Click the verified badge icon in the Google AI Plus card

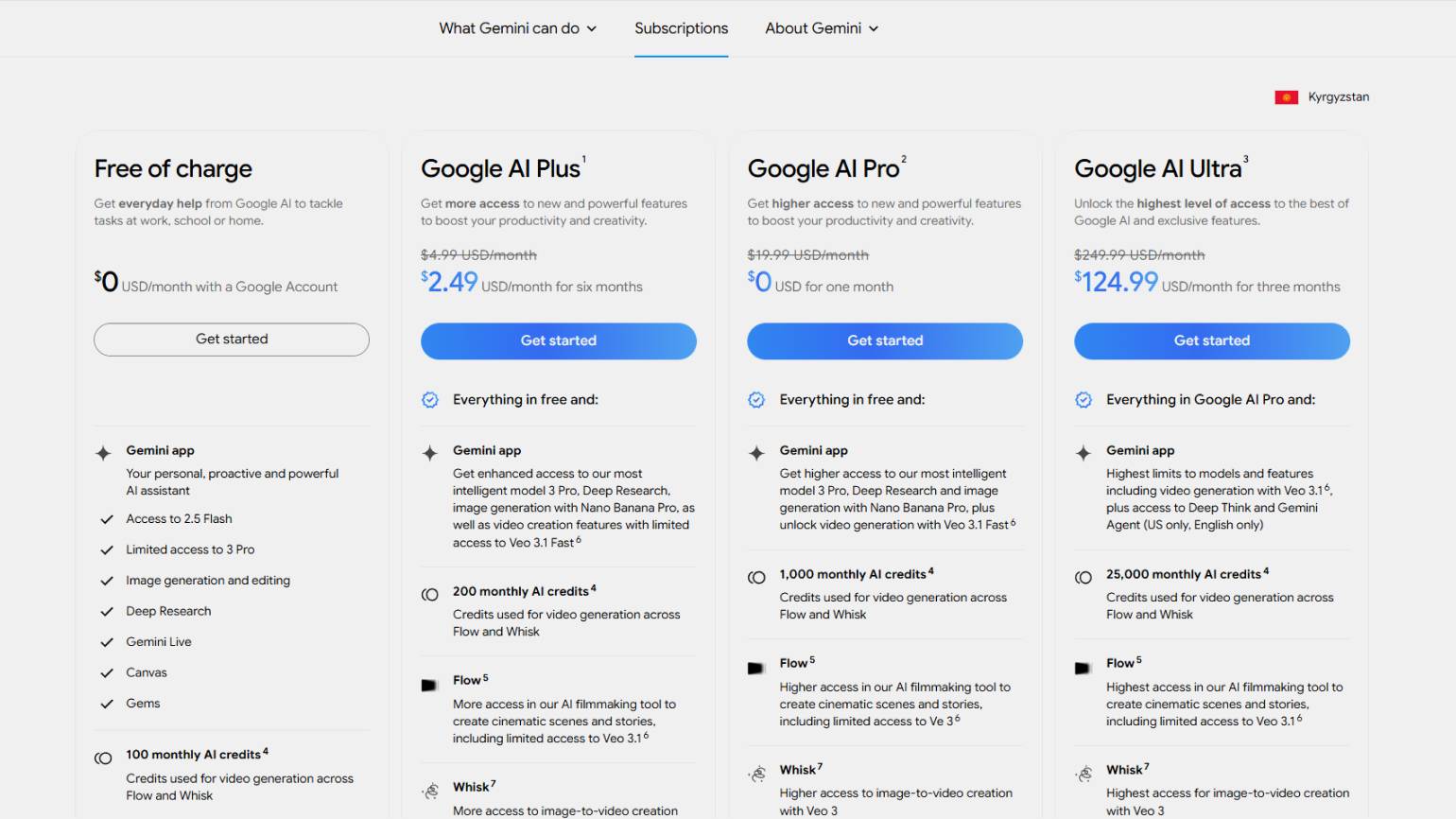pos(430,400)
